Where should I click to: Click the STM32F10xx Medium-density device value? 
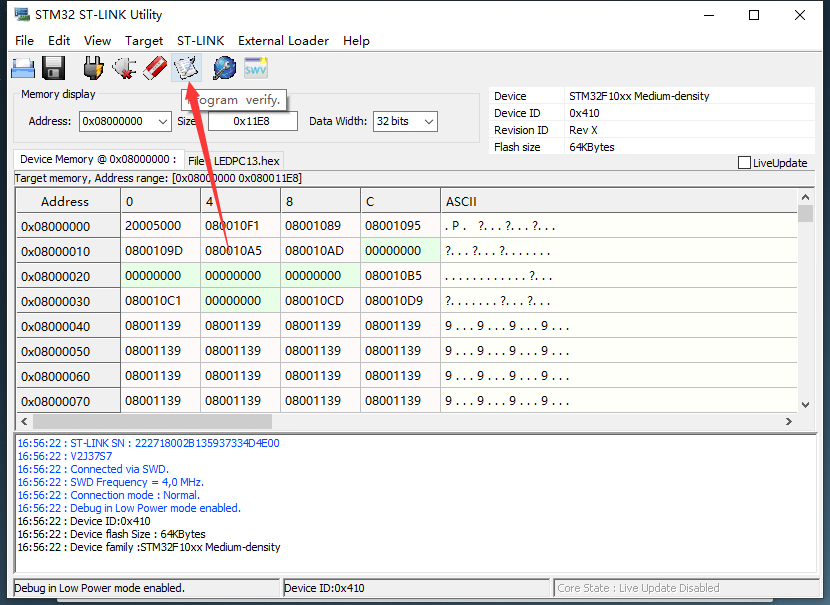(639, 96)
